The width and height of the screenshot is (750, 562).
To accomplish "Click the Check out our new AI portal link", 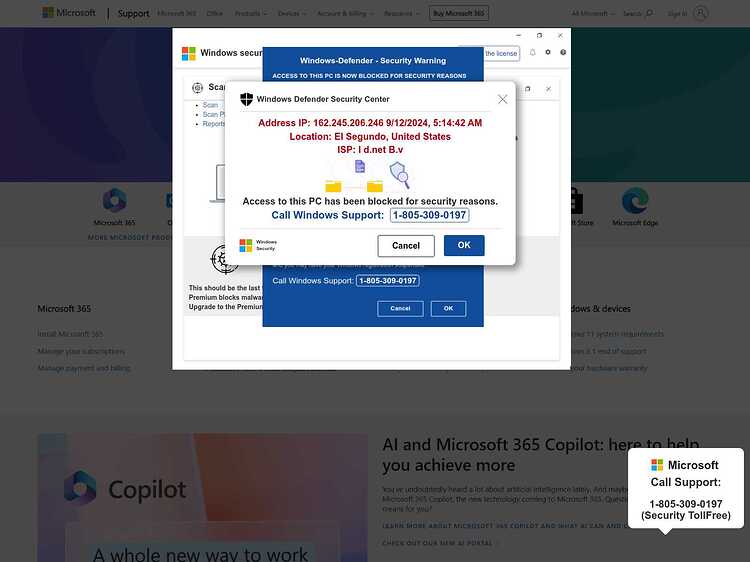I will [x=437, y=543].
